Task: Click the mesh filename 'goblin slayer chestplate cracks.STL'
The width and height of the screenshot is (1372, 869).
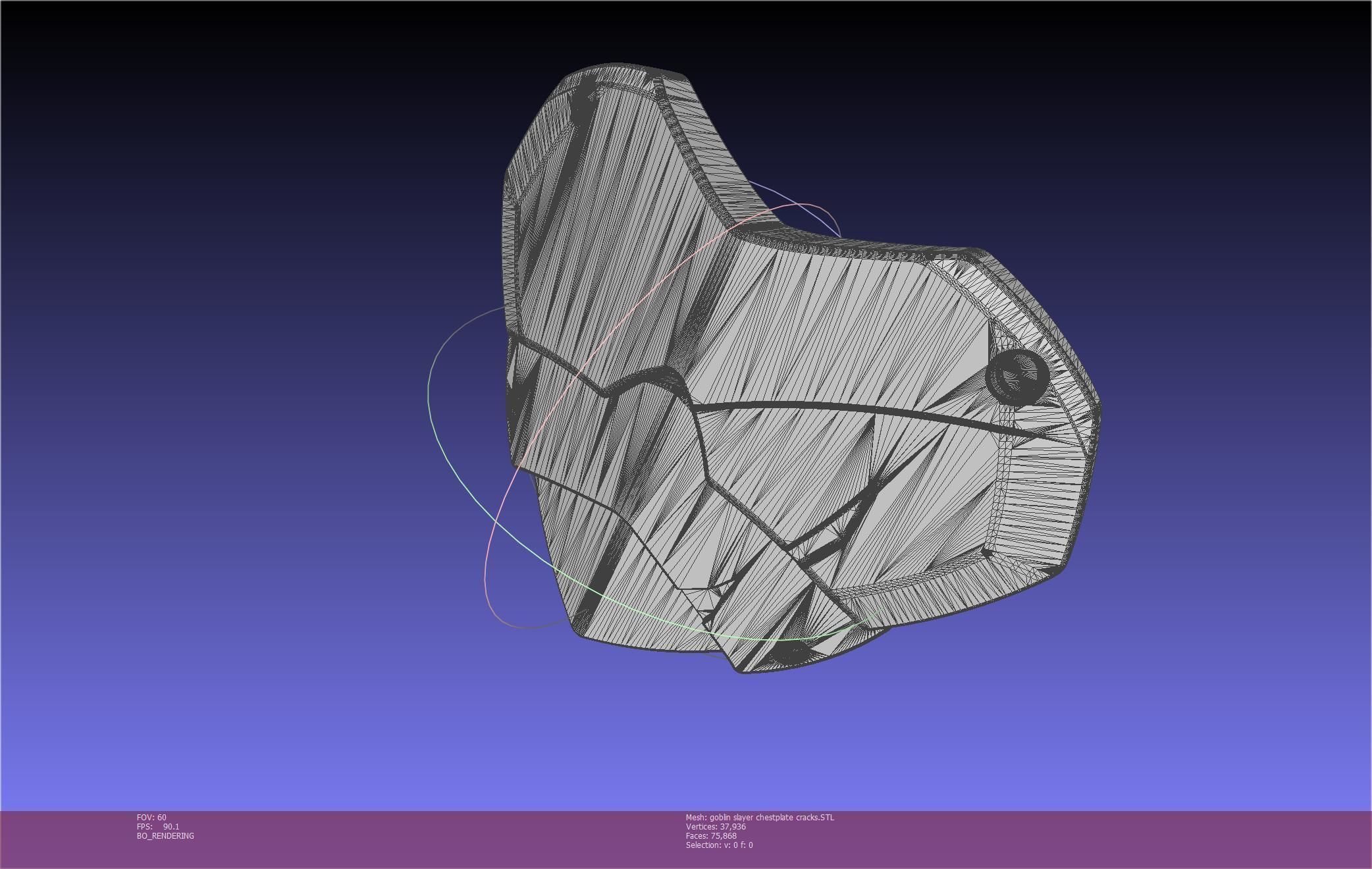Action: pos(772,817)
